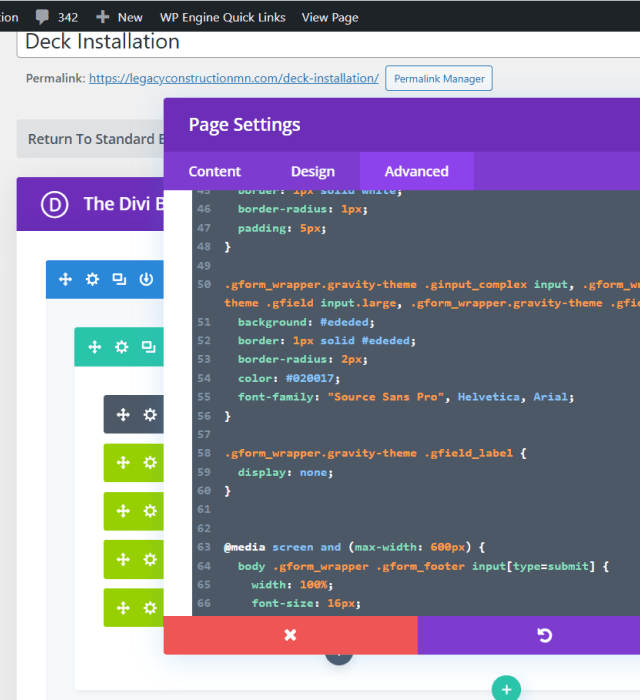This screenshot has height=700, width=640.
Task: Open settings gear on third green module
Action: 150,559
